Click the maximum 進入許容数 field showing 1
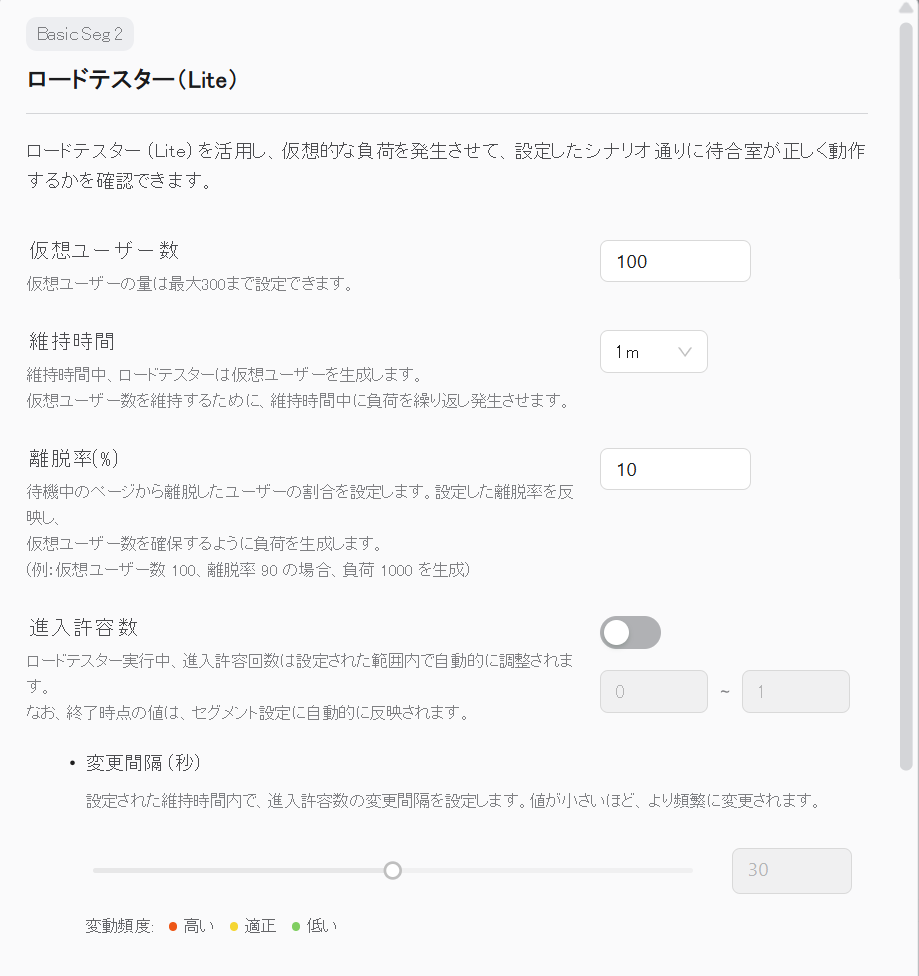The height and width of the screenshot is (976, 919). [795, 691]
